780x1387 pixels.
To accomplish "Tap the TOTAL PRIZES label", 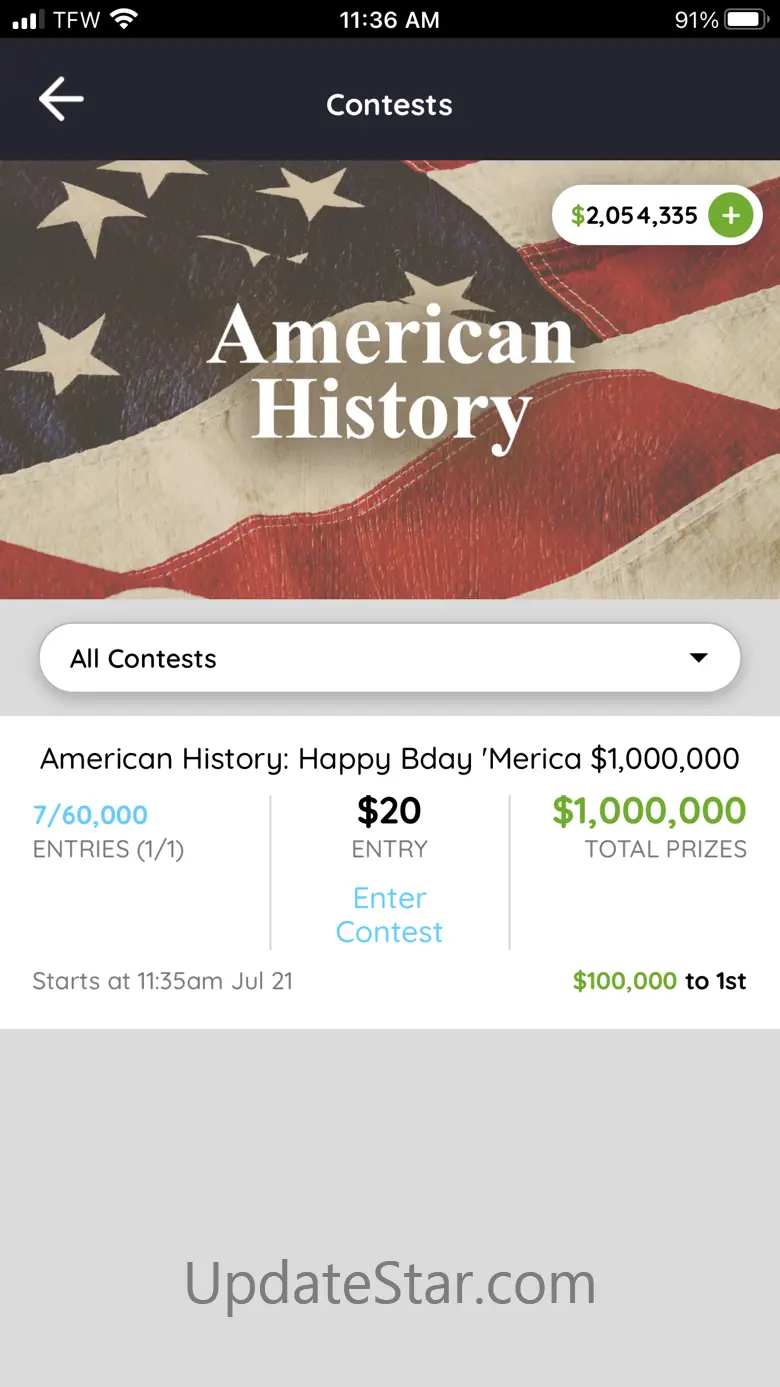I will pos(665,849).
